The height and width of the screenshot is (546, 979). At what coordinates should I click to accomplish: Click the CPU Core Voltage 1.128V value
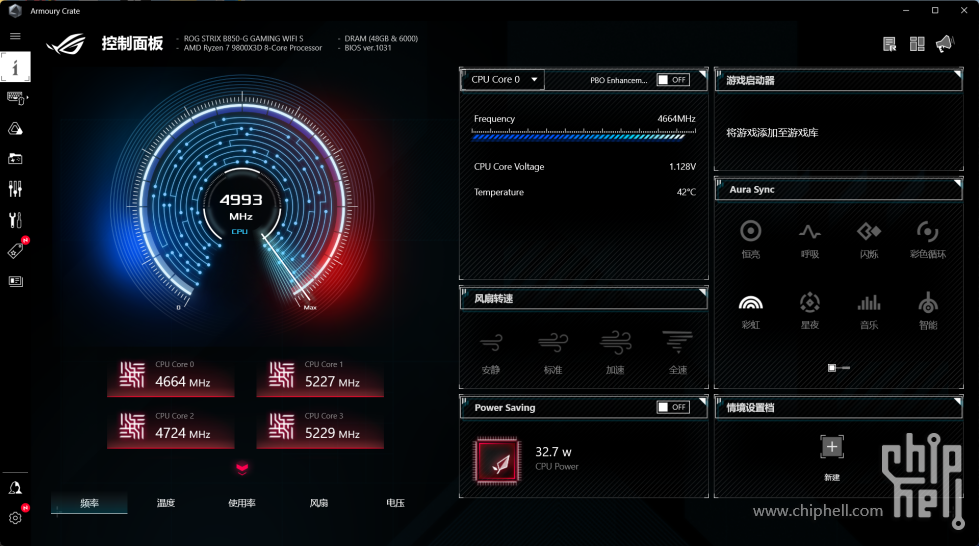tap(682, 167)
